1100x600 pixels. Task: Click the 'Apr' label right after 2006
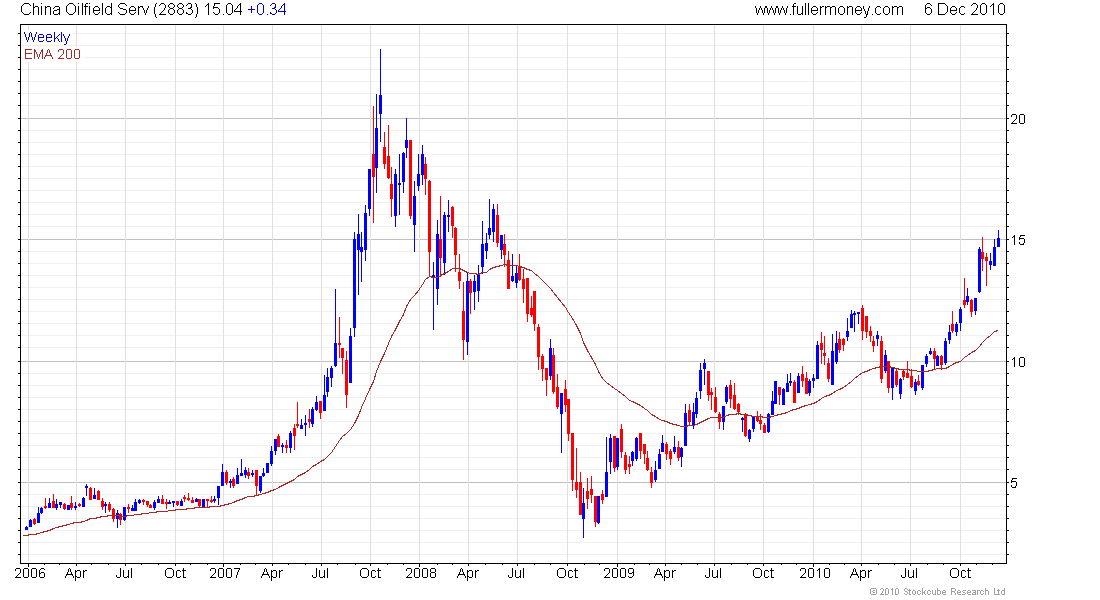click(76, 573)
